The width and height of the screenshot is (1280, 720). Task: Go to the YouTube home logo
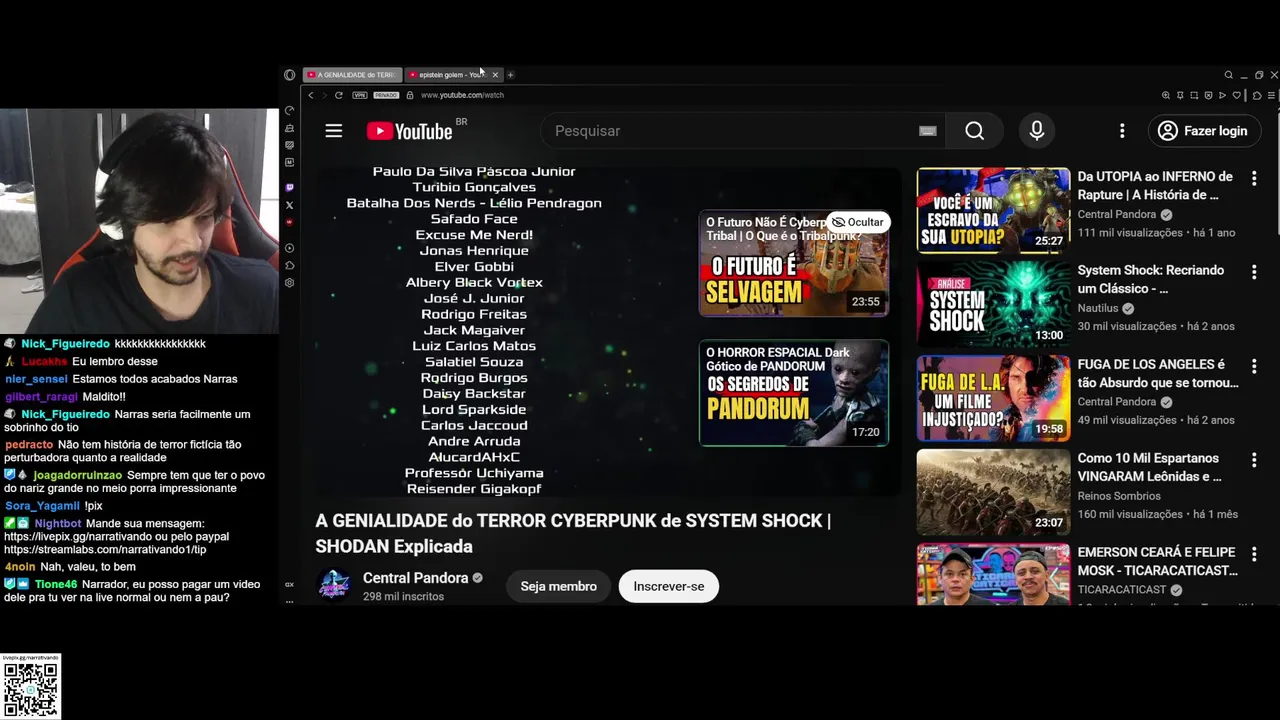[409, 131]
